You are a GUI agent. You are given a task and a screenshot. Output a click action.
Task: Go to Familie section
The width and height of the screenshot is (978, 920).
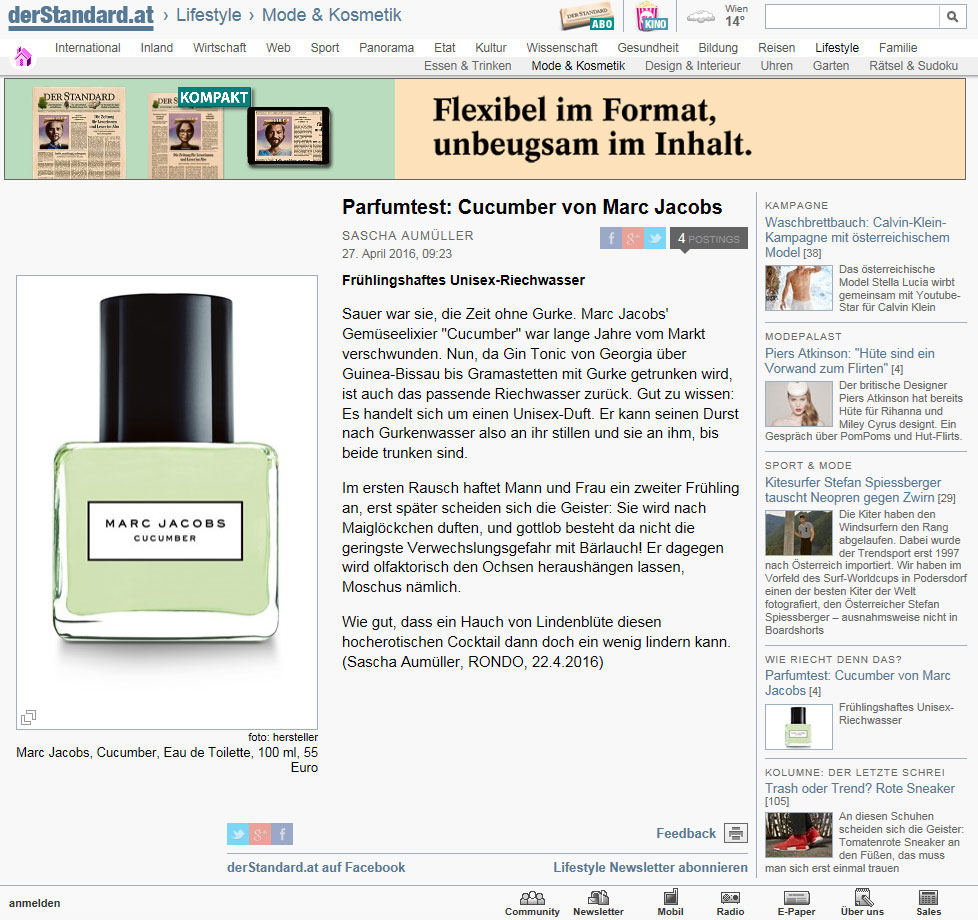[x=898, y=47]
